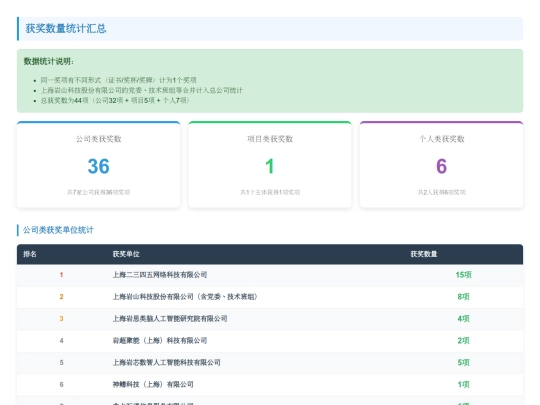Select rank 5 in 上海岩芯数智 row
The width and height of the screenshot is (540, 405).
coord(61,362)
